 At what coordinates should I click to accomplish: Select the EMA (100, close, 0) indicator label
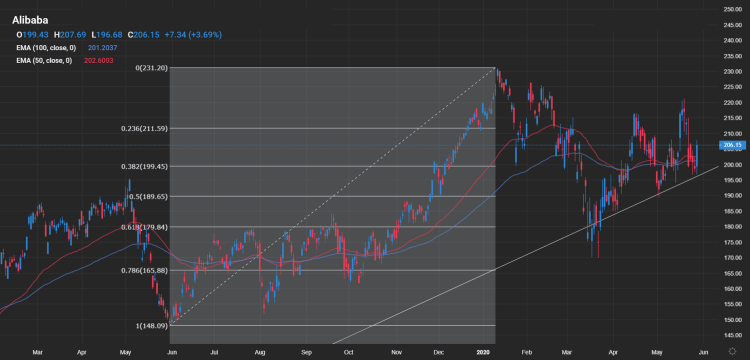click(45, 48)
